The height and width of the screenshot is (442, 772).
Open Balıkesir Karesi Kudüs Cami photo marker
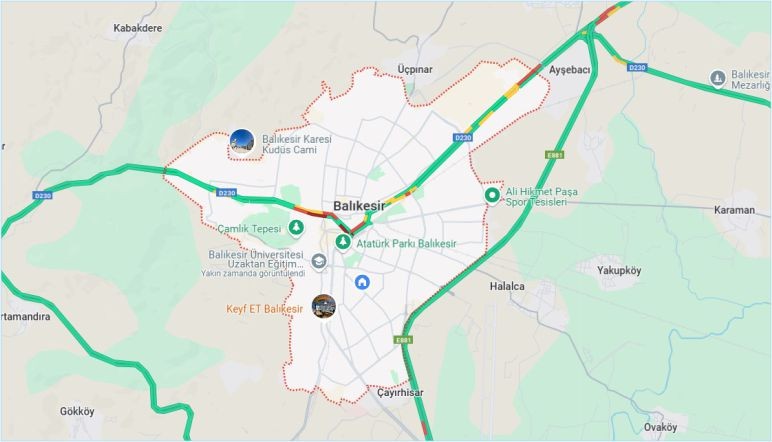coord(242,142)
